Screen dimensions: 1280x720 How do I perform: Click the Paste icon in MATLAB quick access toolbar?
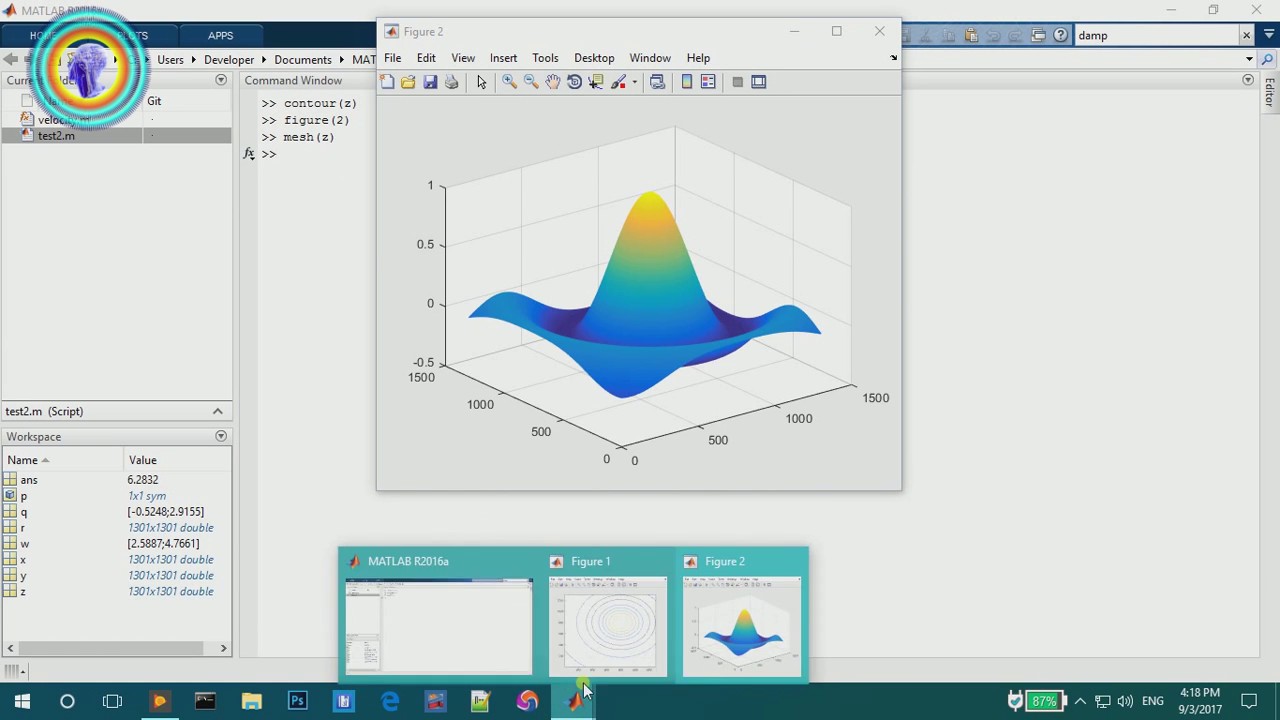tap(971, 36)
